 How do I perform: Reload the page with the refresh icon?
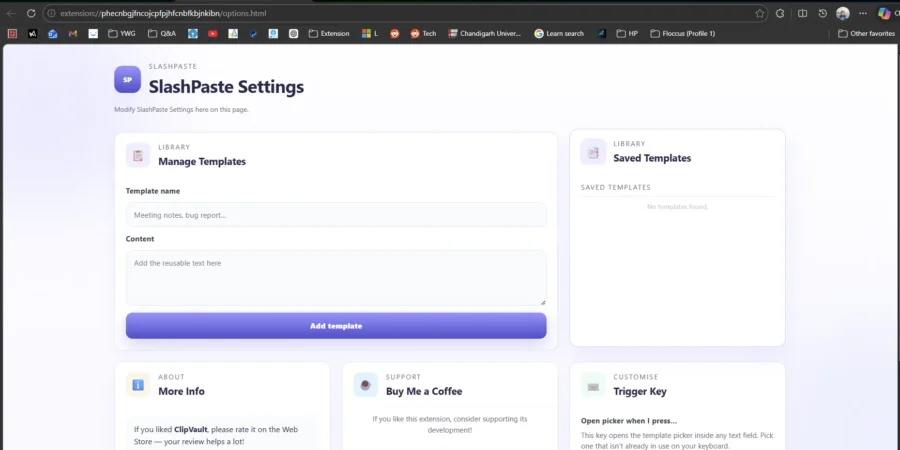(31, 13)
